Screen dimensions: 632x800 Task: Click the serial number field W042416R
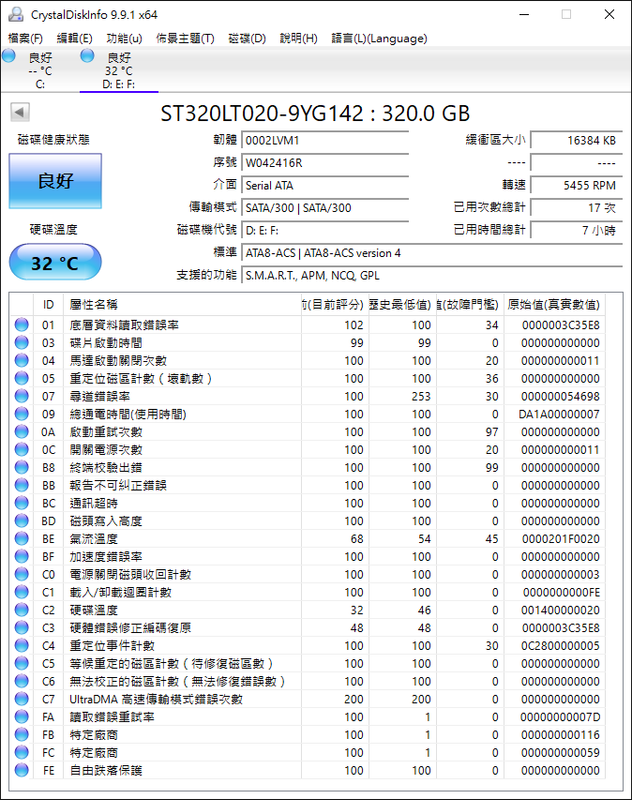point(325,163)
